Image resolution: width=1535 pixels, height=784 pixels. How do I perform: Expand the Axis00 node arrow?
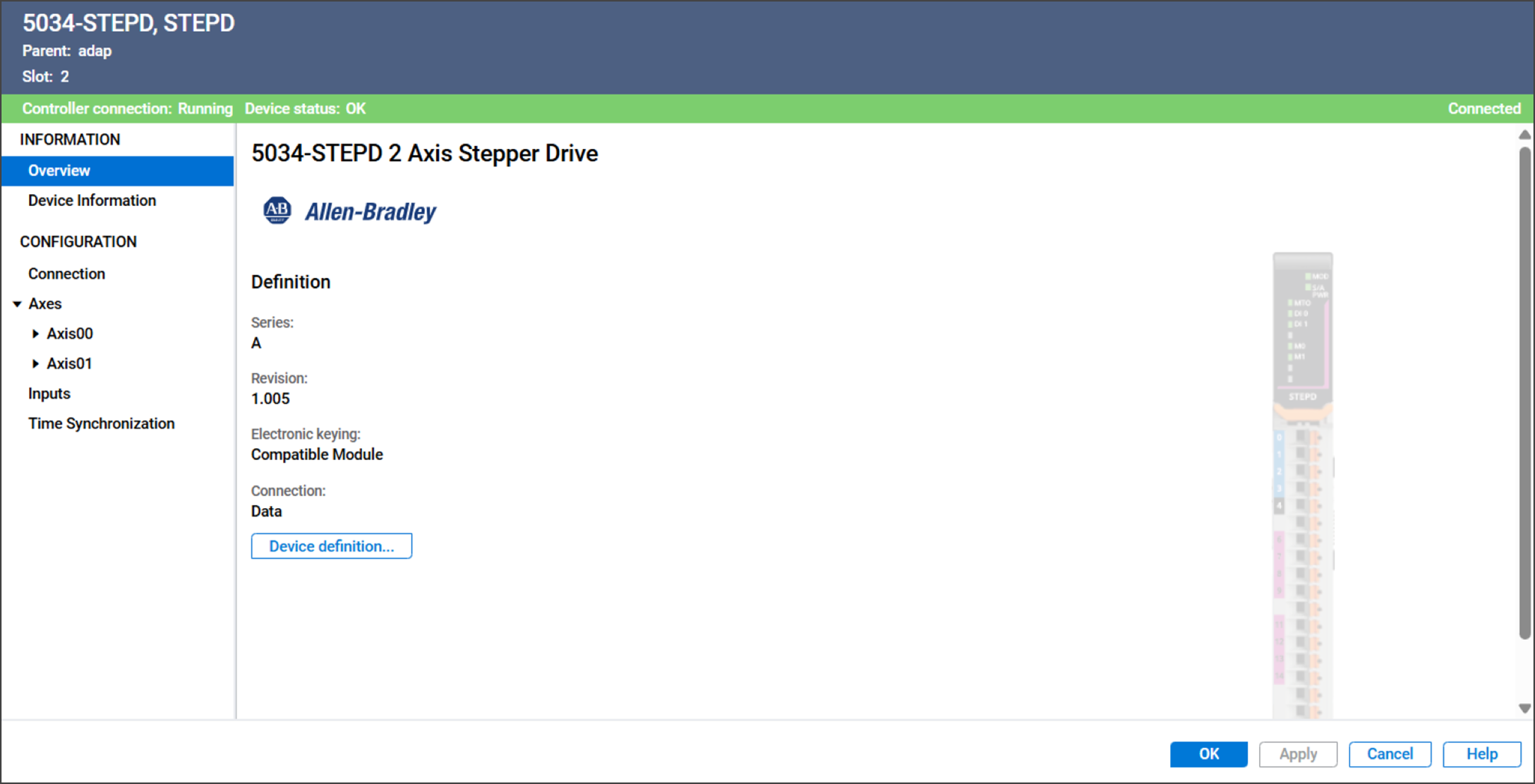coord(35,334)
